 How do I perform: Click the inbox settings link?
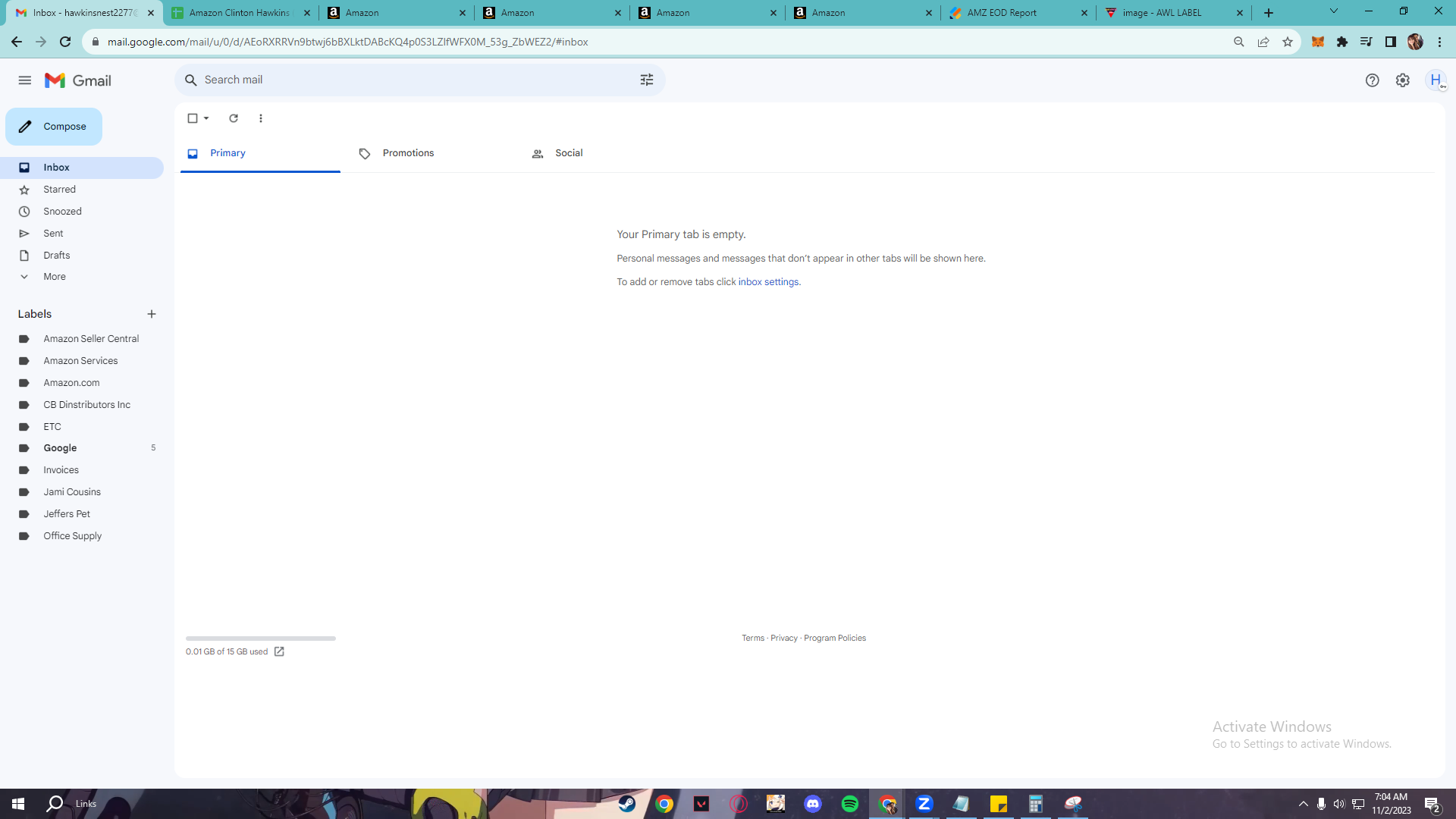click(768, 282)
